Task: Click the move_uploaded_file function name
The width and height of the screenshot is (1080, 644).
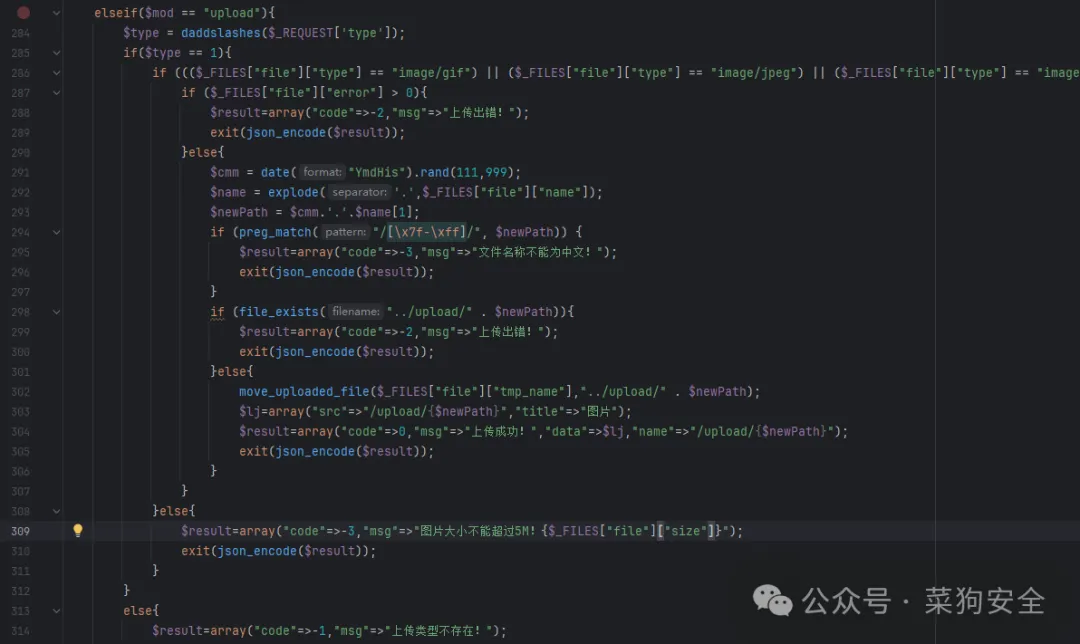Action: coord(304,391)
